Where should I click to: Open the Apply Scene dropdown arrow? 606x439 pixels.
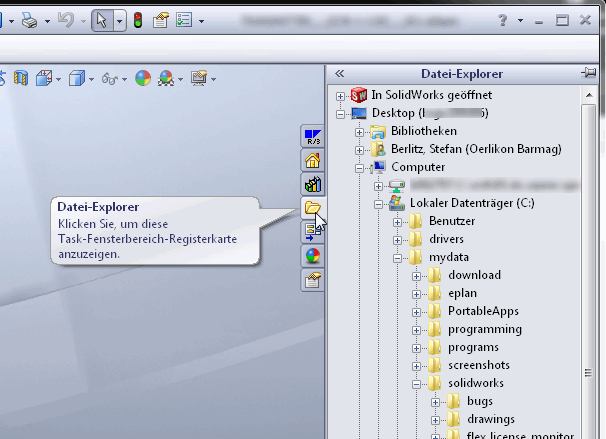[x=180, y=80]
